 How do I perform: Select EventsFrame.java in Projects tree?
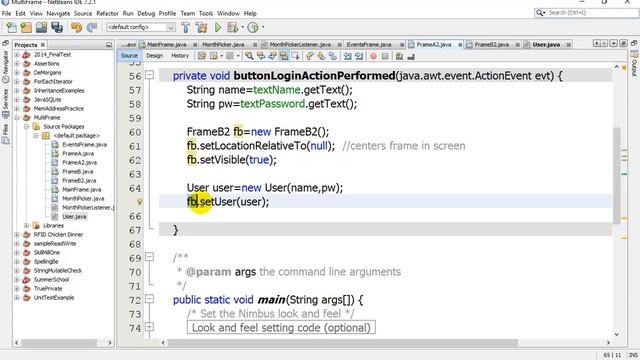[84, 144]
